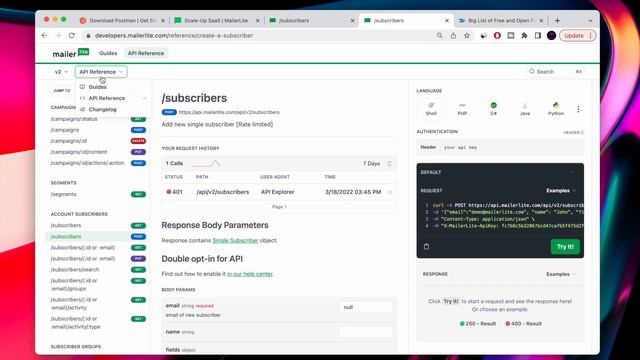Open the browser extensions puzzle icon
640x360 pixels.
pyautogui.click(x=524, y=36)
